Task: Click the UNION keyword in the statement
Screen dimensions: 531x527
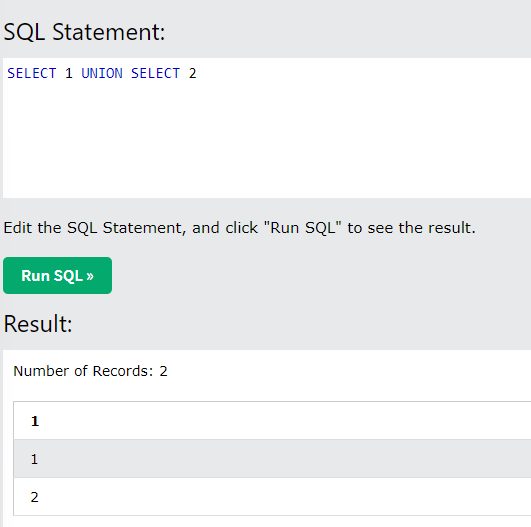Action: tap(102, 73)
